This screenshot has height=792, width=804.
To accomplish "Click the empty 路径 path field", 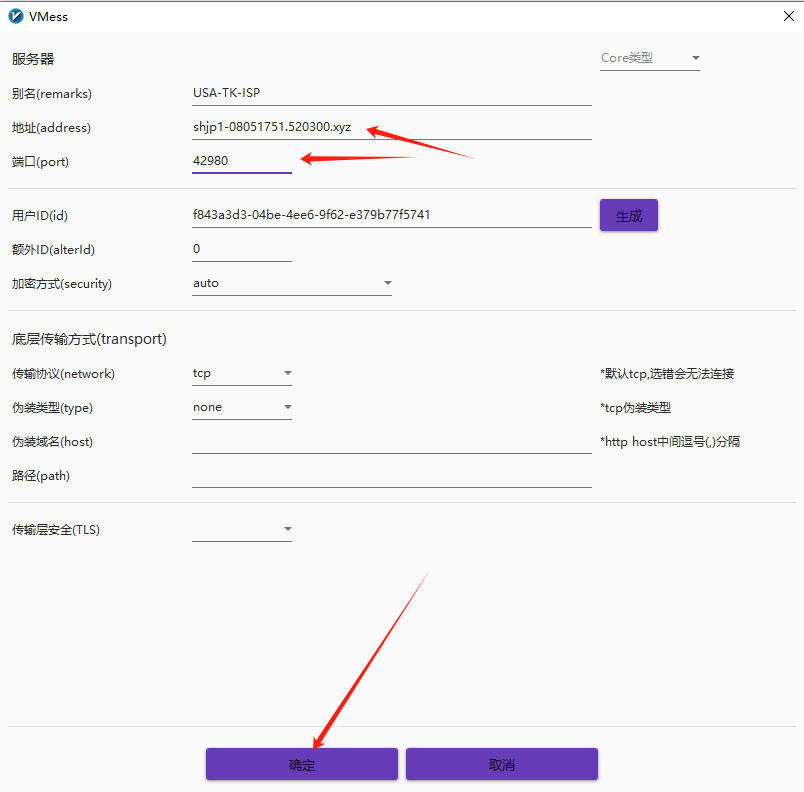I will tap(390, 477).
